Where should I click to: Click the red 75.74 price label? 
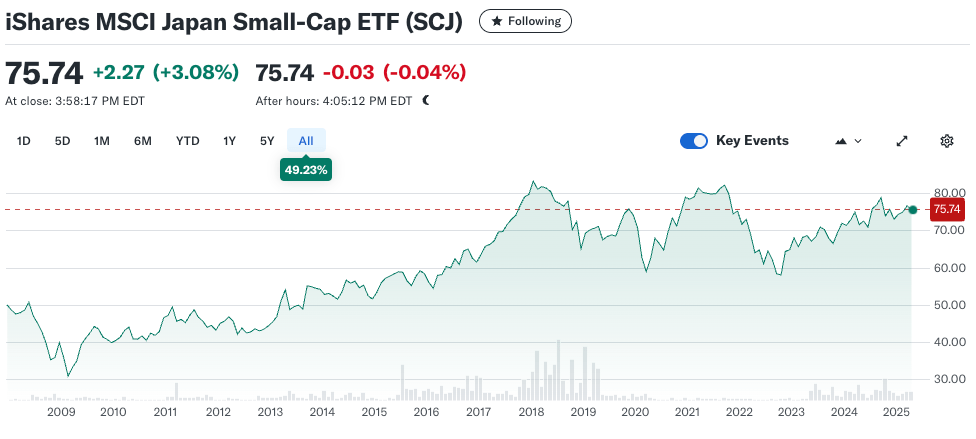click(946, 209)
